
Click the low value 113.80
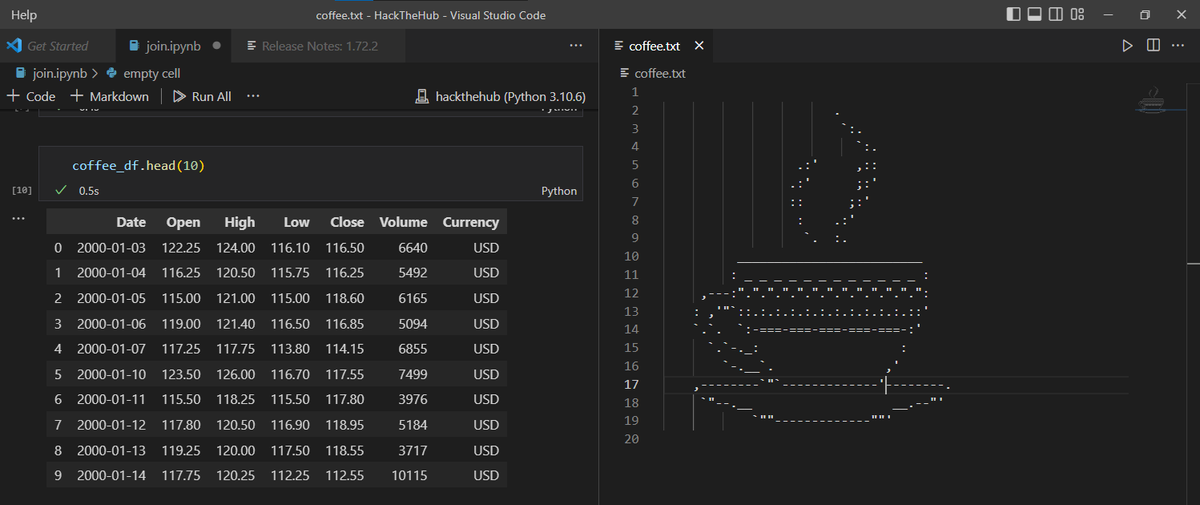pos(291,348)
